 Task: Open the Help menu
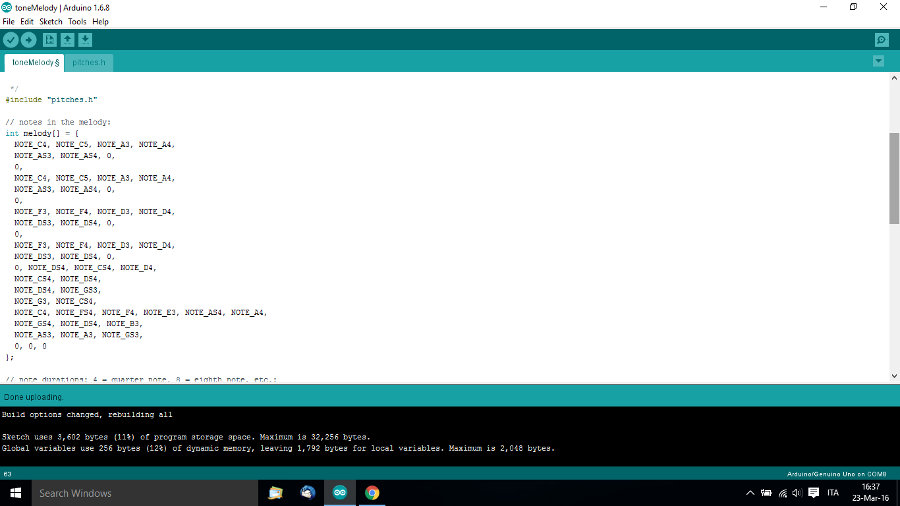click(100, 21)
